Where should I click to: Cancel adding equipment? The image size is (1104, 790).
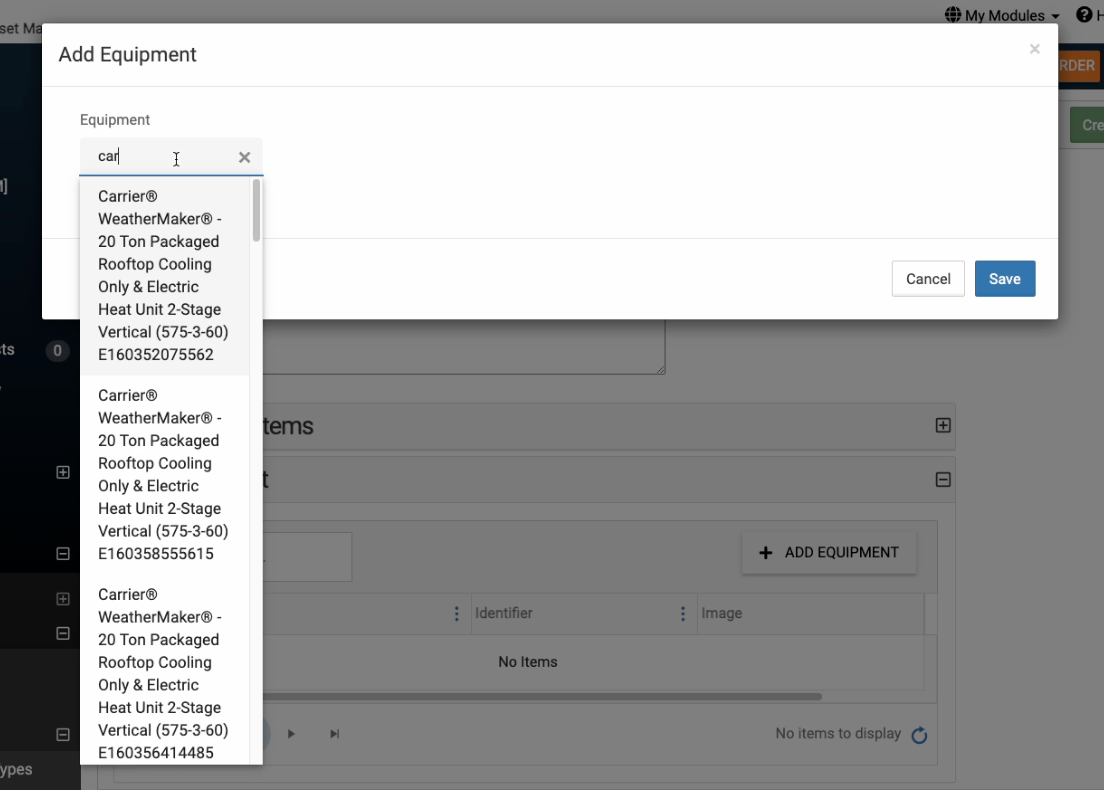point(927,279)
